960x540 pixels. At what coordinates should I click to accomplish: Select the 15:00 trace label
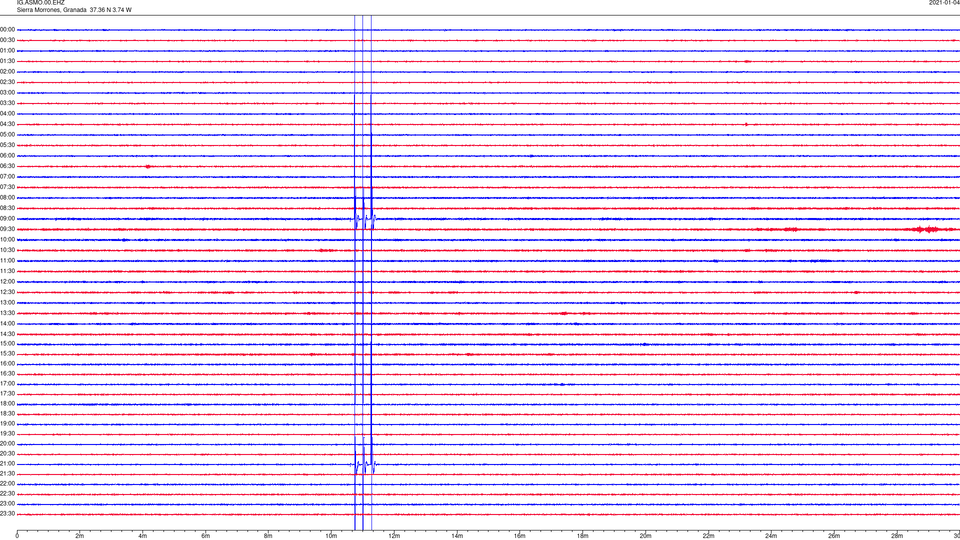(7, 343)
